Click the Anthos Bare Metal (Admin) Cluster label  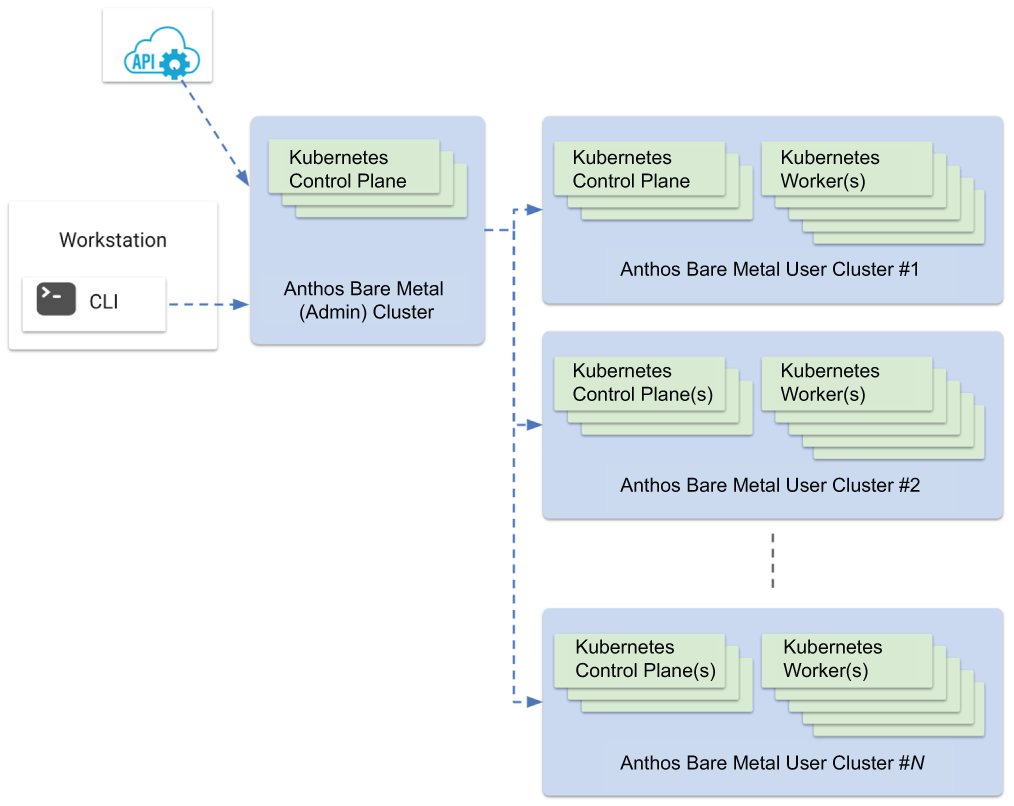tap(364, 300)
